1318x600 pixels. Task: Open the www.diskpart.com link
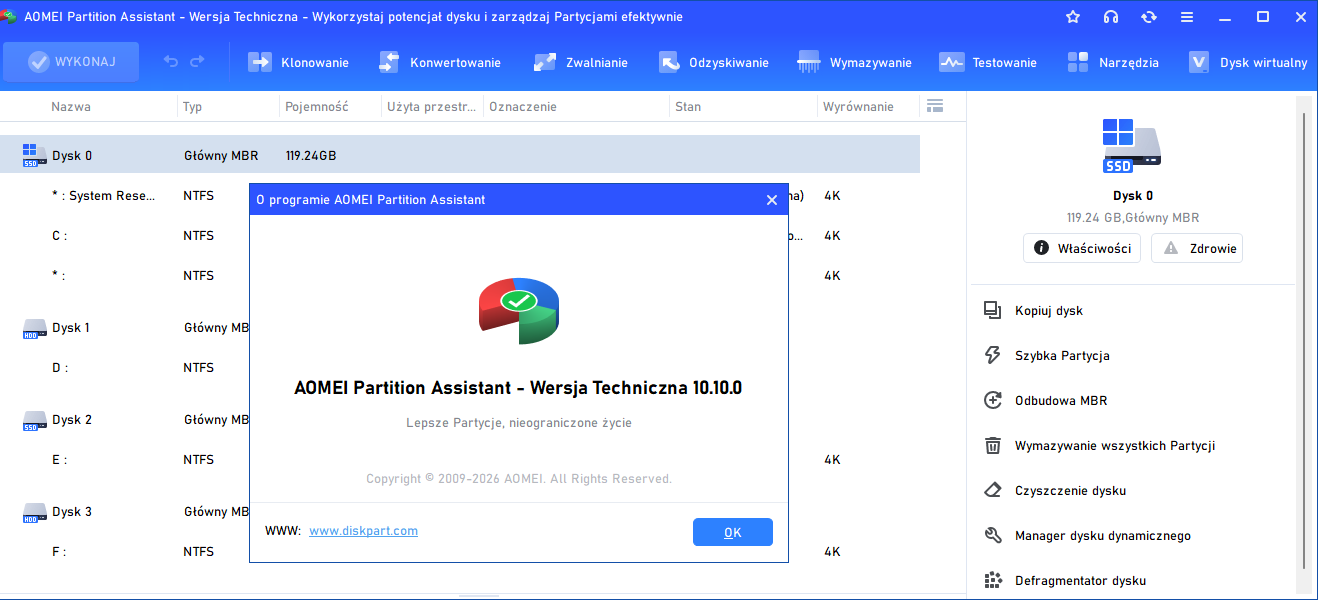363,531
